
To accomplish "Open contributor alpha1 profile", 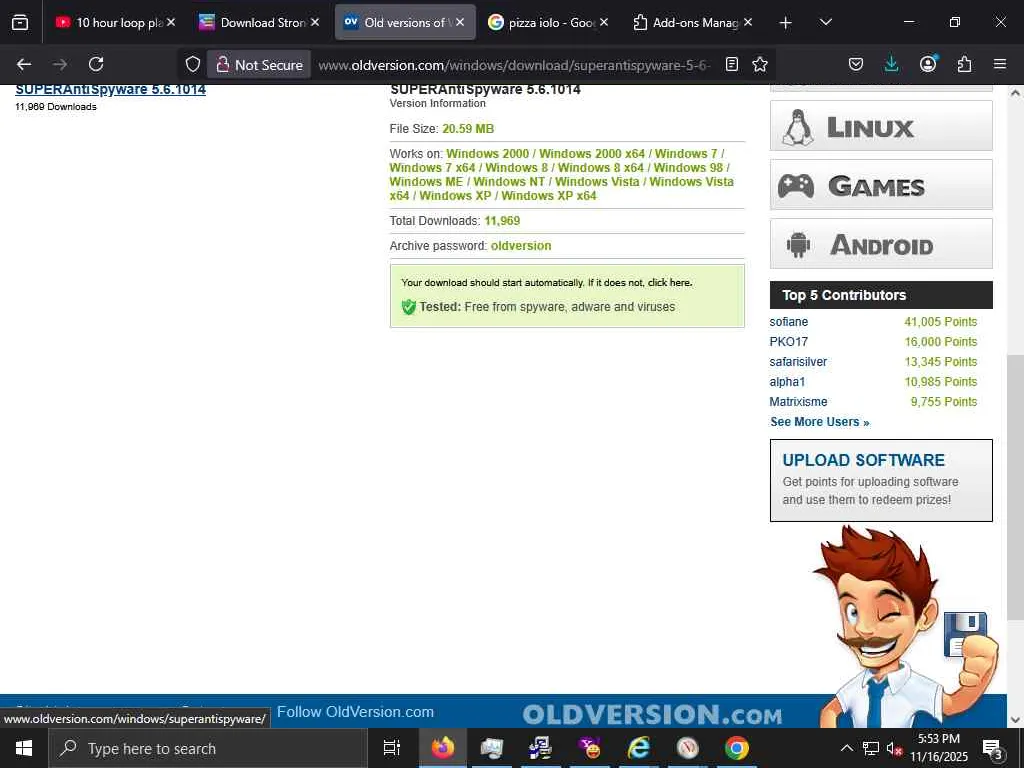I will (x=787, y=382).
